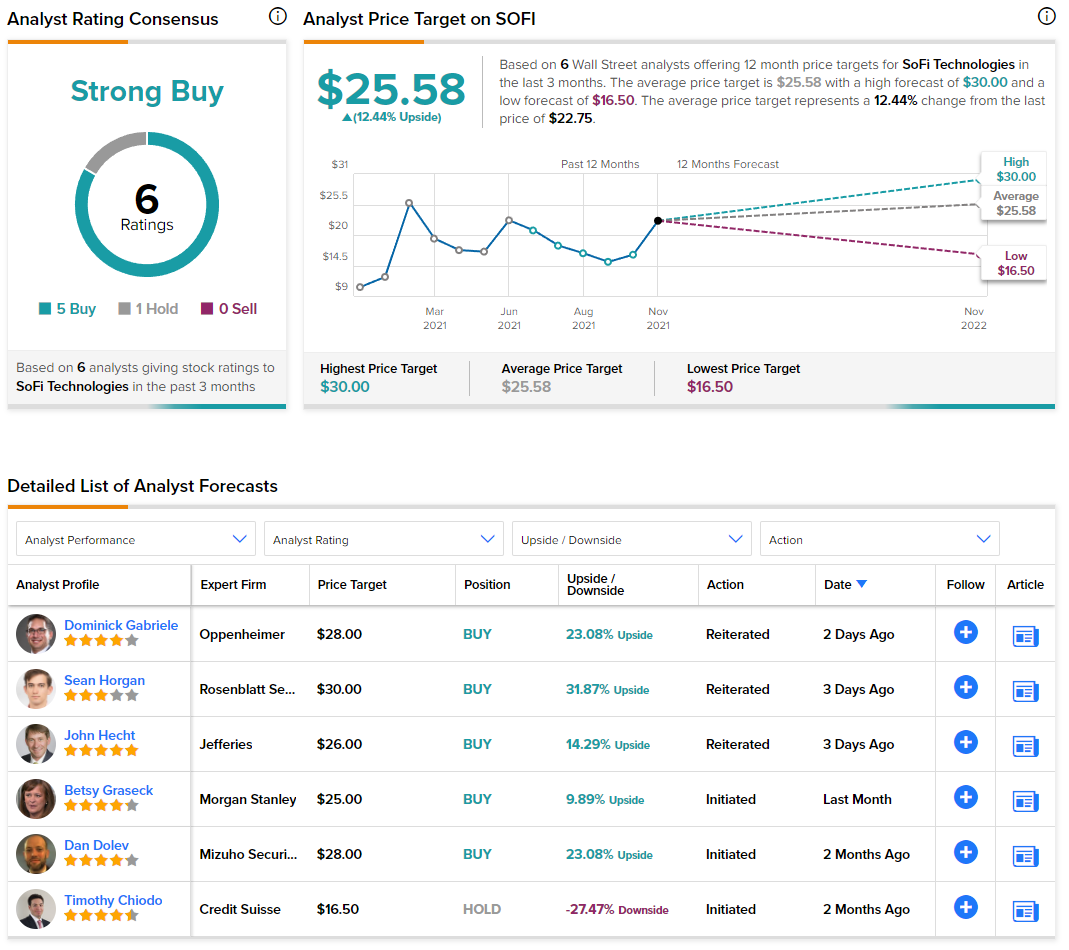Open article icon in Dan Dolev row
The height and width of the screenshot is (950, 1069).
pyautogui.click(x=1025, y=857)
